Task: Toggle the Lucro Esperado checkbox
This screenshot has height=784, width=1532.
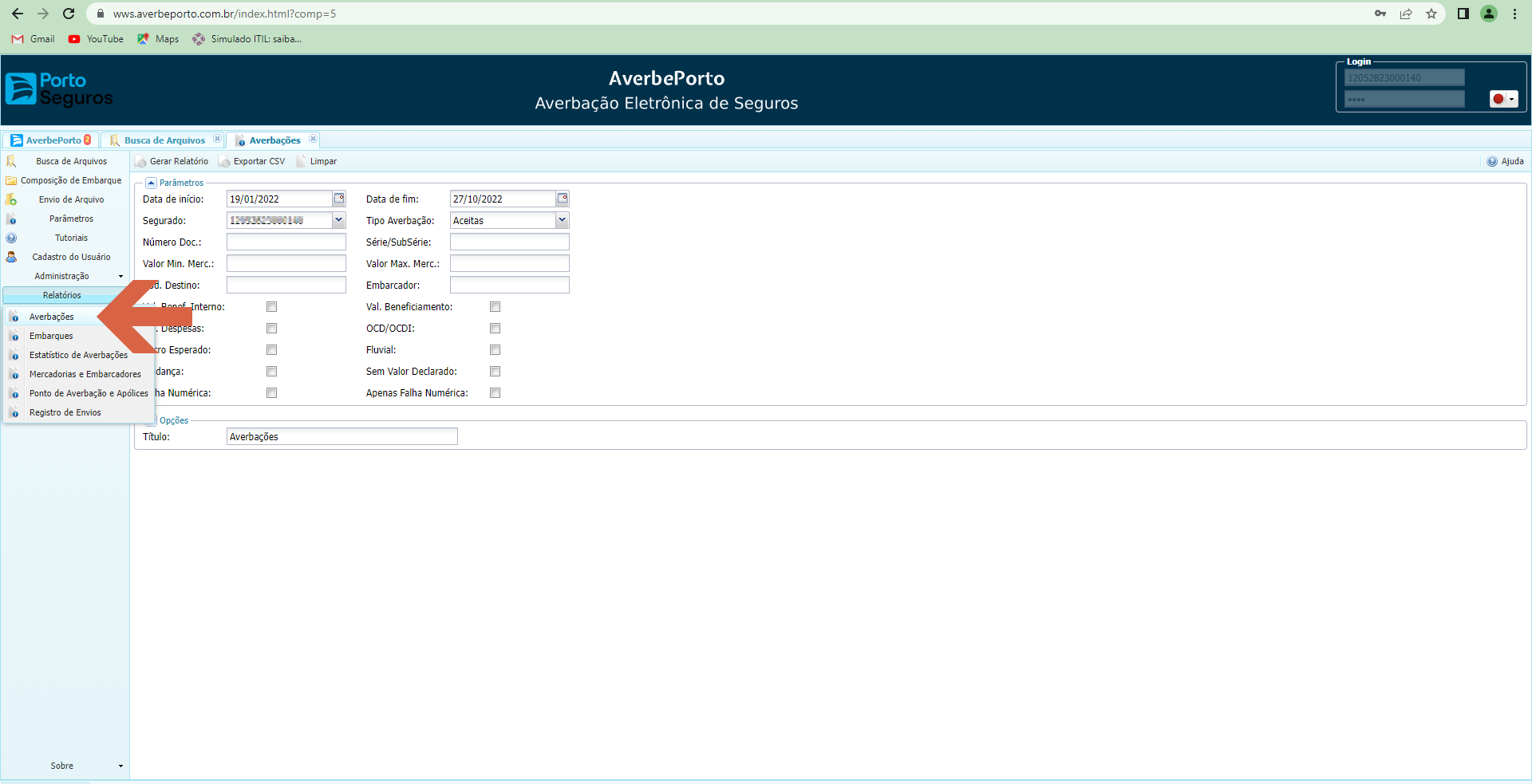Action: click(271, 350)
